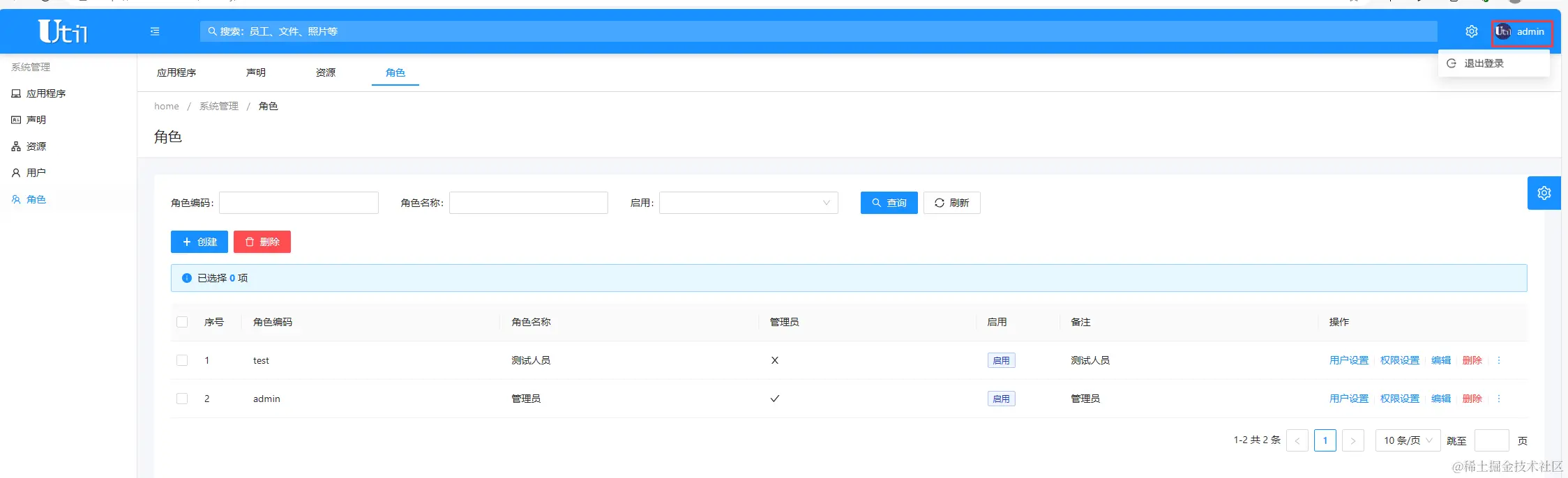1568x478 pixels.
Task: Click the 启用 tag in test row
Action: pyautogui.click(x=1002, y=360)
